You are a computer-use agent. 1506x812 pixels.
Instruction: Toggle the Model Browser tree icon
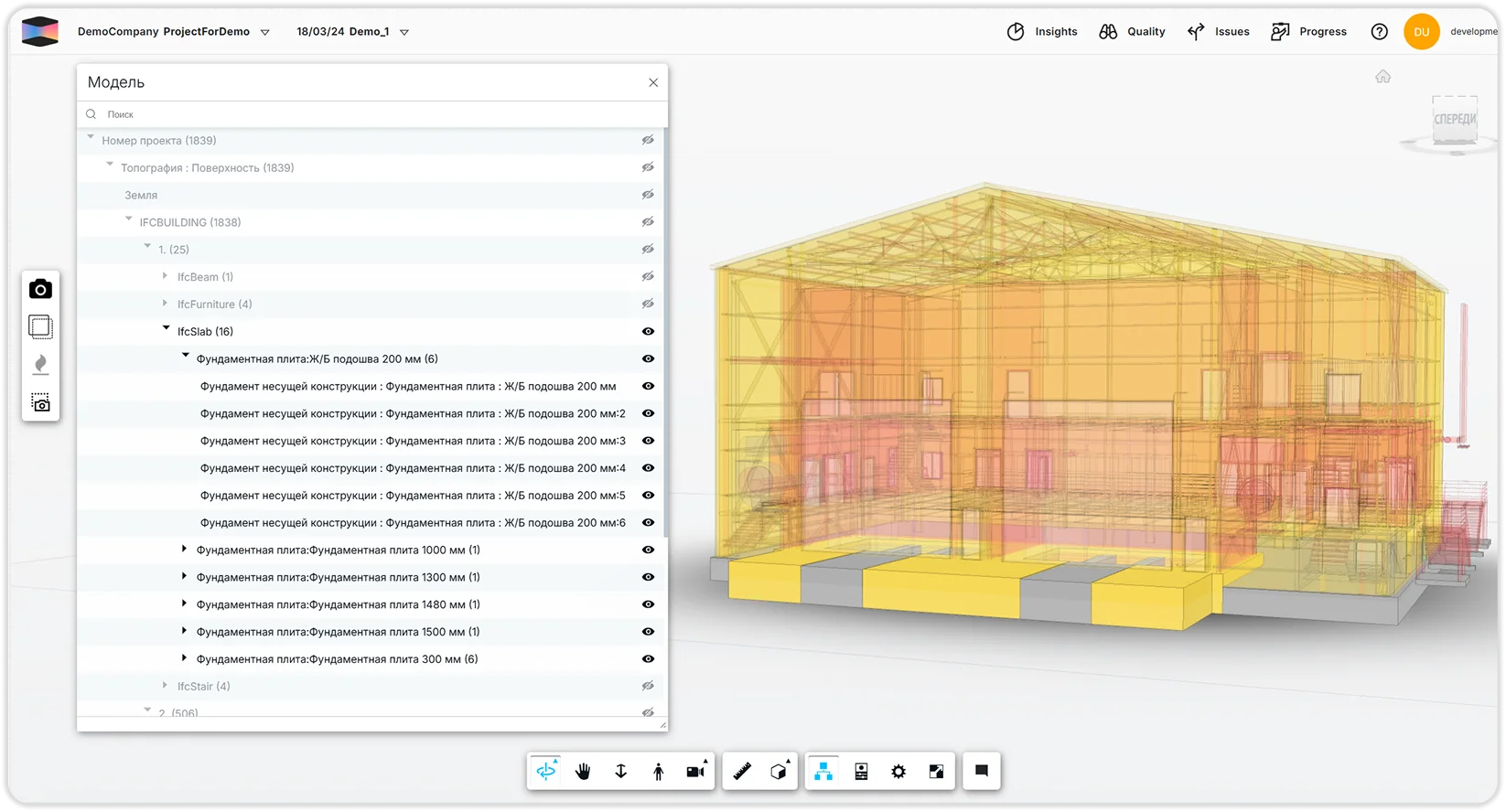point(823,771)
